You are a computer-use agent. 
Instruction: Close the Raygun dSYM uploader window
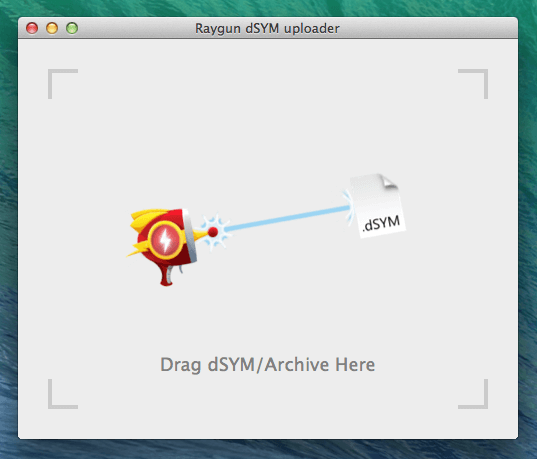click(x=32, y=28)
